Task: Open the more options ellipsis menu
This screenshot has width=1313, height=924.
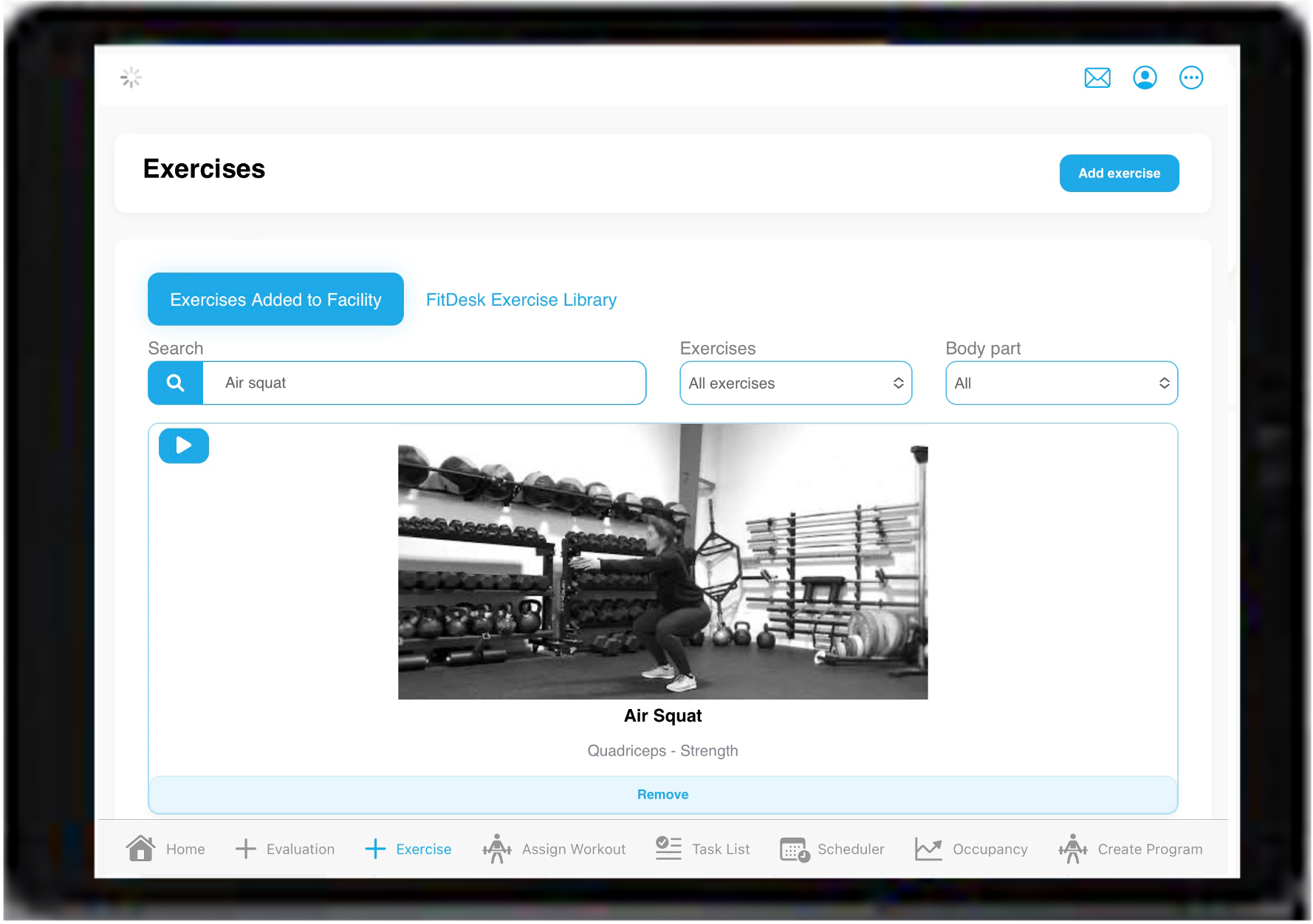Action: point(1191,77)
